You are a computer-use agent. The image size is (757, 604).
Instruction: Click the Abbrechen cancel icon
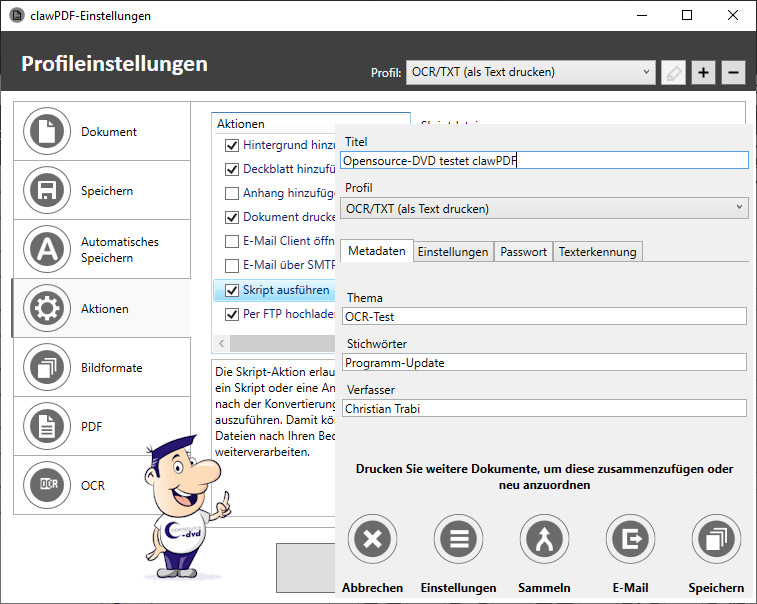click(x=372, y=540)
